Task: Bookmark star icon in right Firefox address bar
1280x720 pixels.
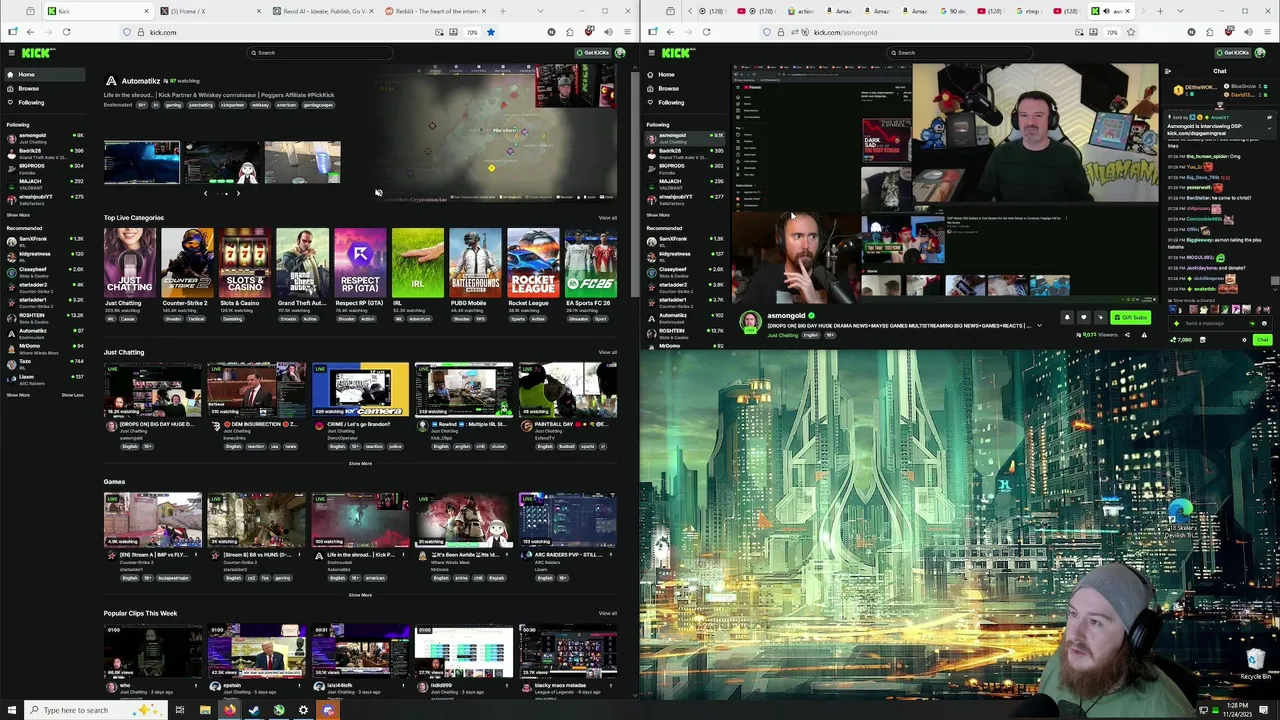Action: (1130, 32)
